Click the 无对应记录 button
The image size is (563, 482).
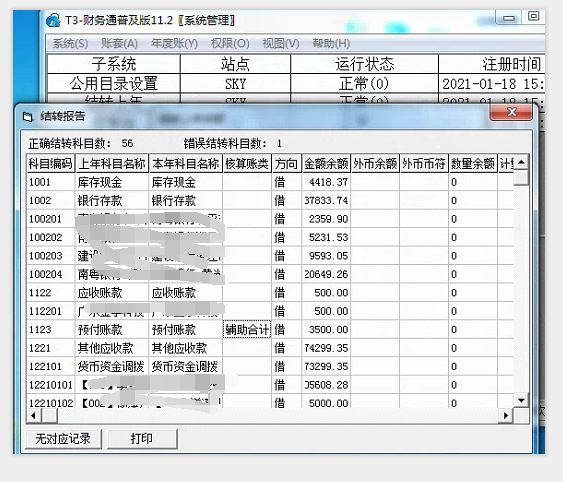(64, 439)
